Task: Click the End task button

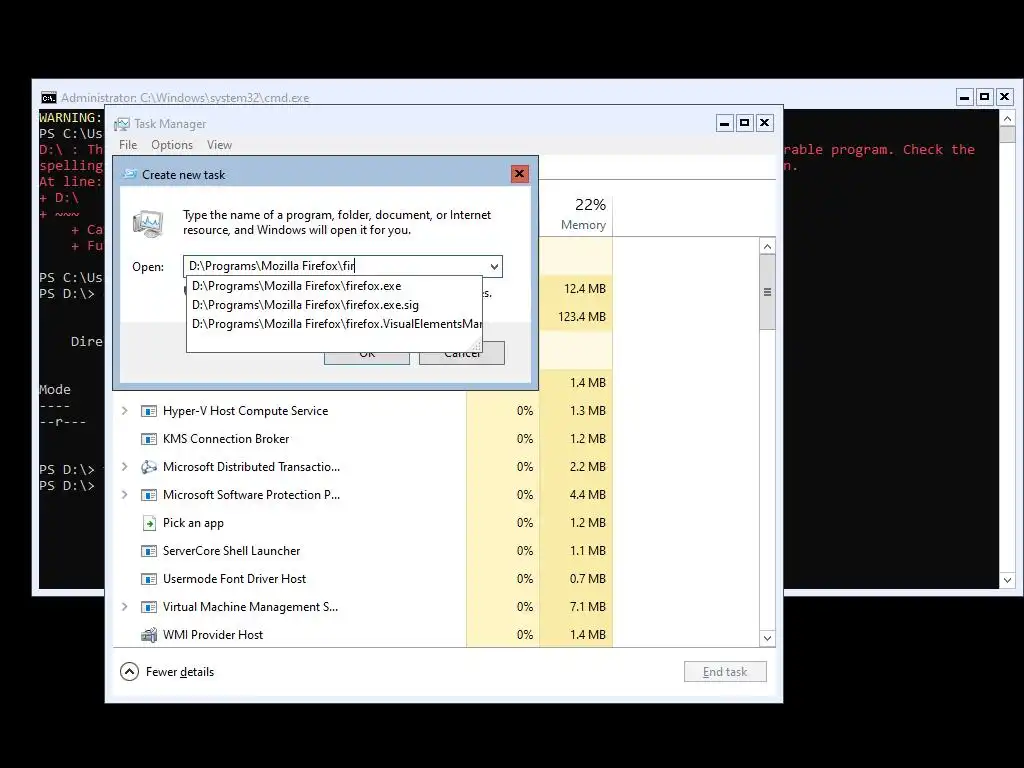Action: click(x=725, y=672)
